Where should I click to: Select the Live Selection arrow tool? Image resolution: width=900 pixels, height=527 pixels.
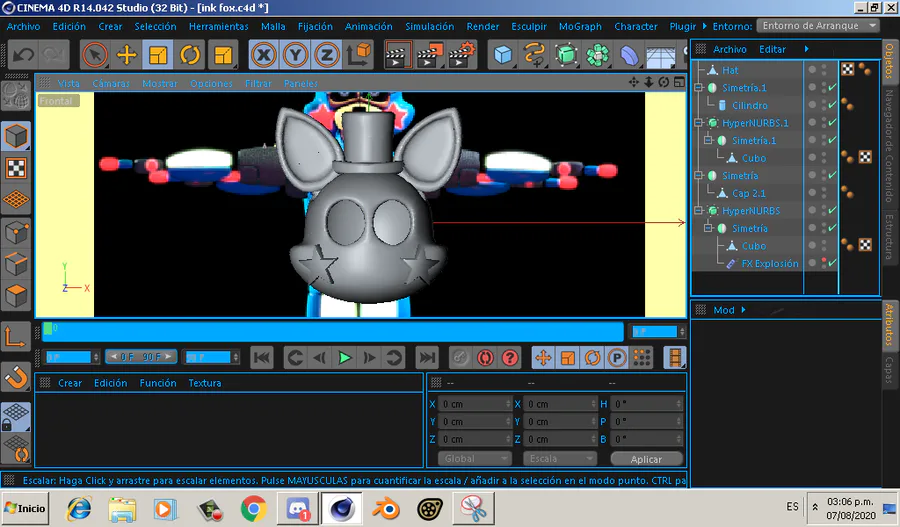pyautogui.click(x=95, y=55)
